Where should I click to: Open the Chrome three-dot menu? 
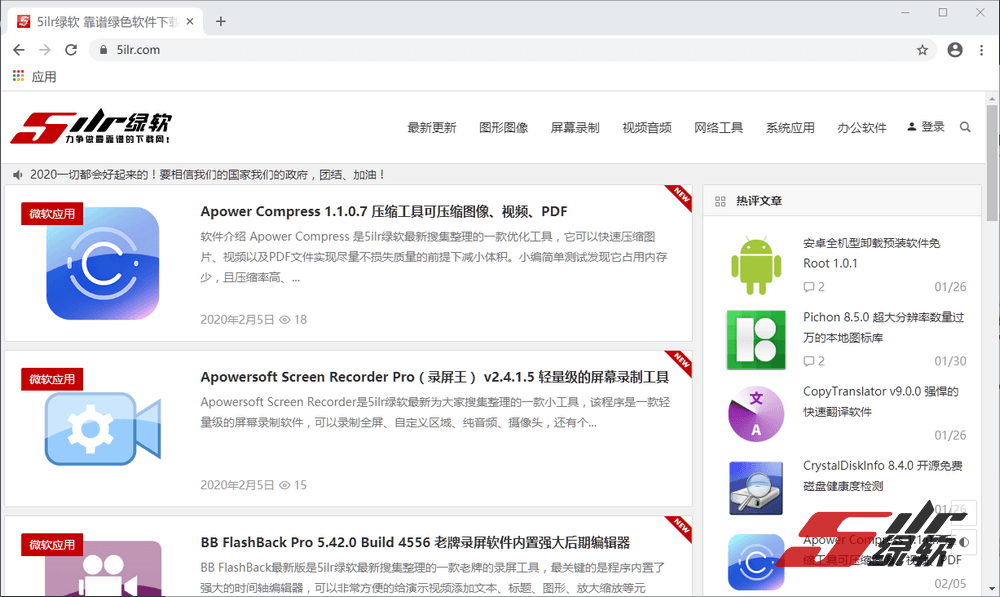981,50
